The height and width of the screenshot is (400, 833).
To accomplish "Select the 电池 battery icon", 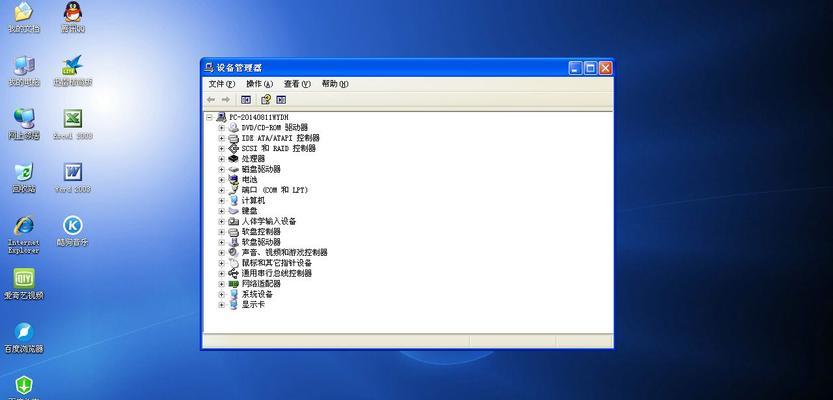I will coord(233,180).
